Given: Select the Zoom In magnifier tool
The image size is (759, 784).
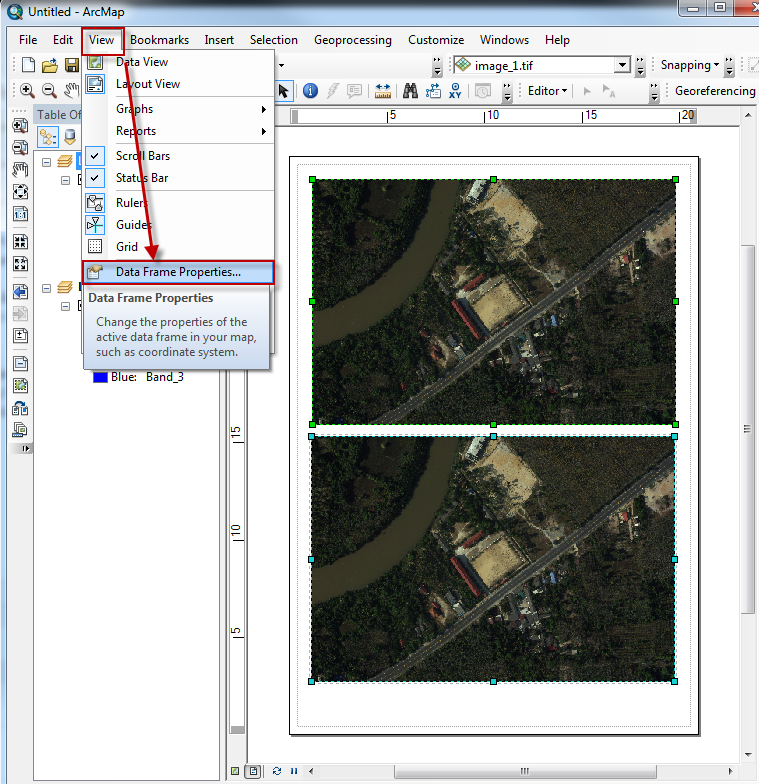Looking at the screenshot, I should pos(27,90).
